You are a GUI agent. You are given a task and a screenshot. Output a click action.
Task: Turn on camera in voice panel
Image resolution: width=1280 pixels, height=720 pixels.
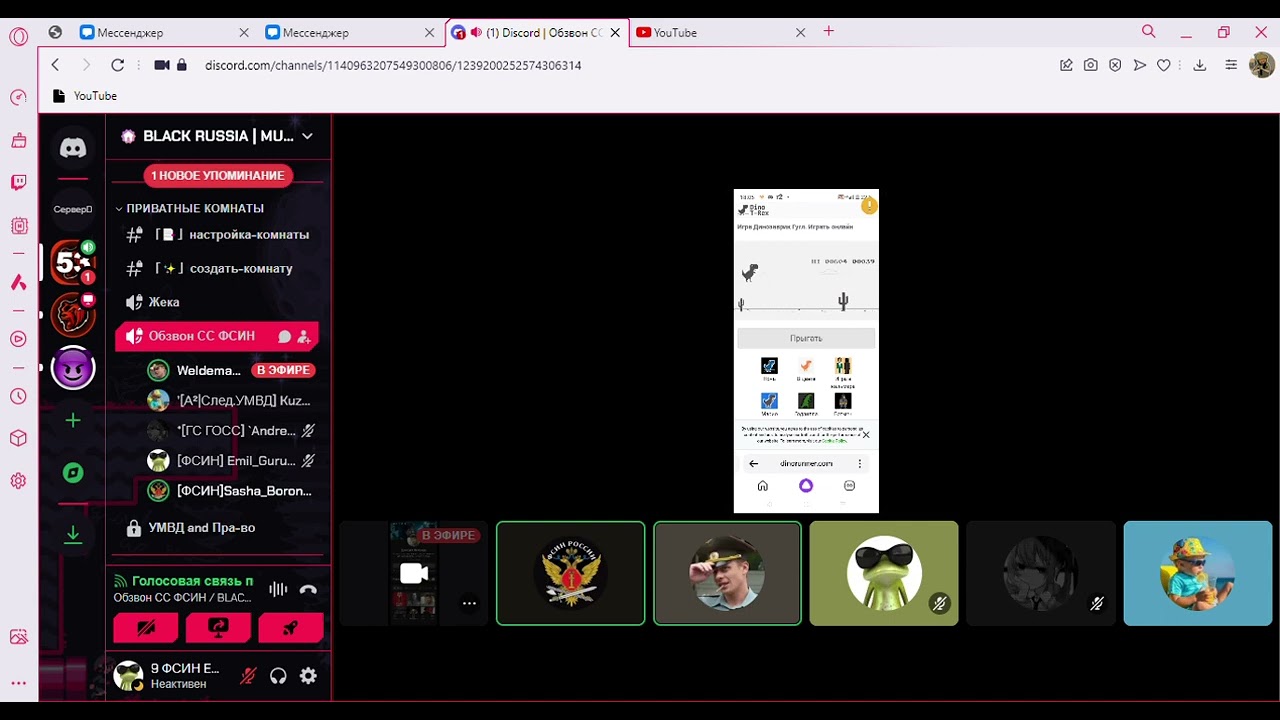point(146,627)
